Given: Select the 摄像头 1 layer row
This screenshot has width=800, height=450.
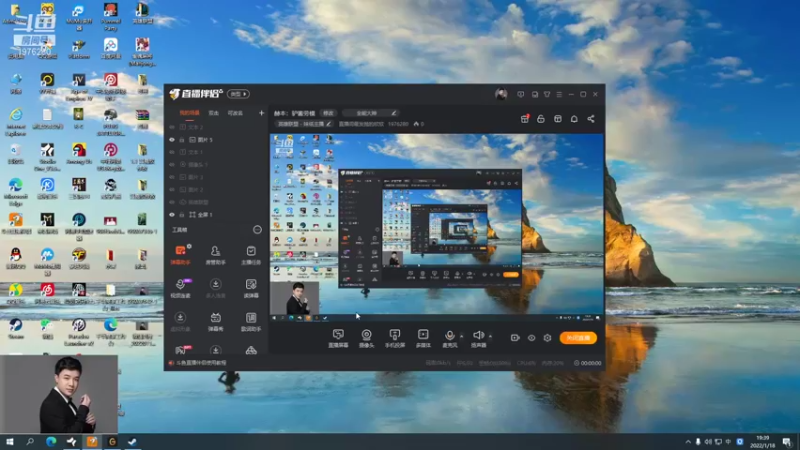Looking at the screenshot, I should click(x=215, y=165).
